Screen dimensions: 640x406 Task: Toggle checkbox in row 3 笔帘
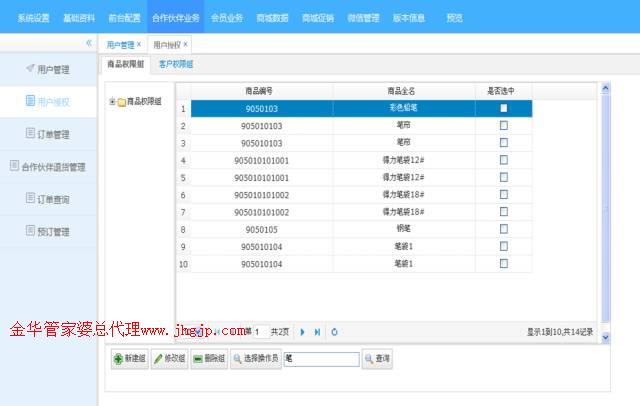coord(504,142)
